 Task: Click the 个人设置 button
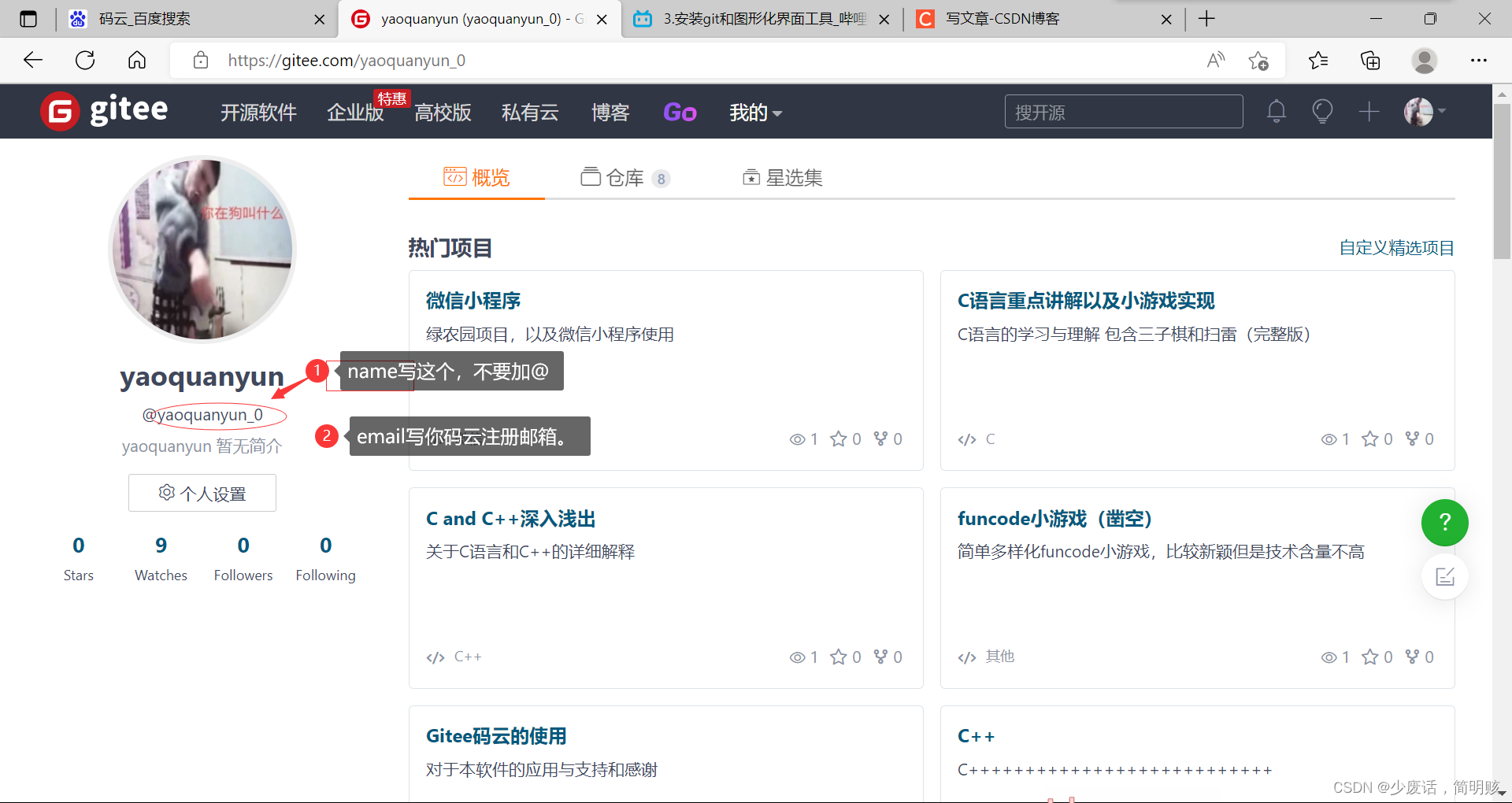(x=202, y=494)
